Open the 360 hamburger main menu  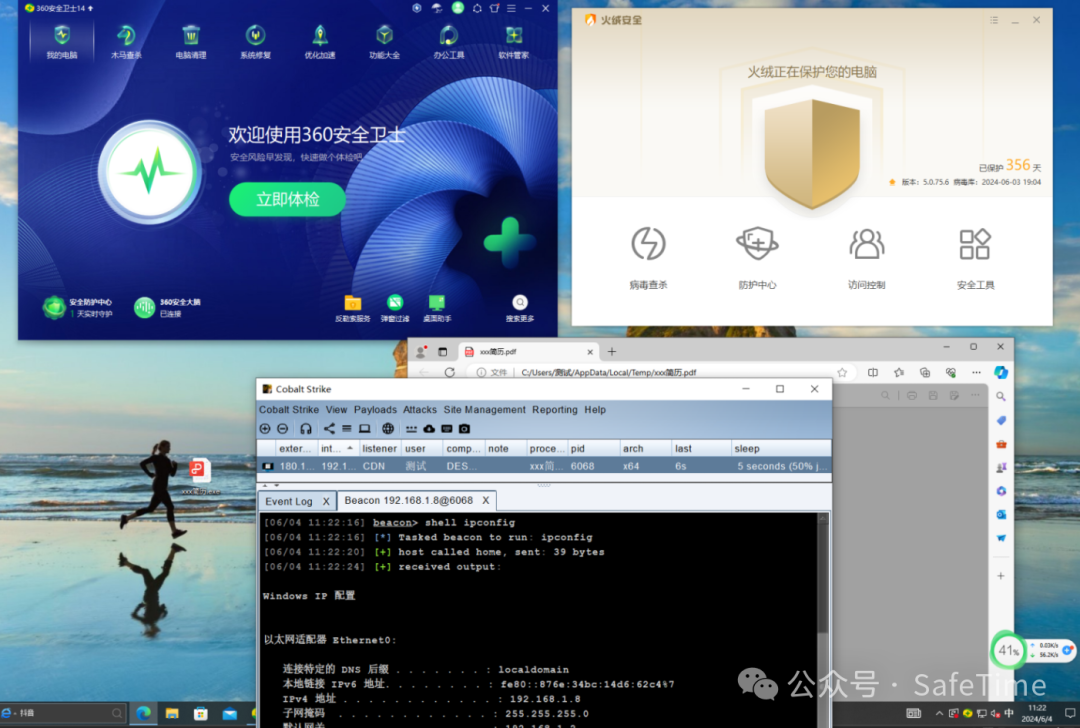511,8
